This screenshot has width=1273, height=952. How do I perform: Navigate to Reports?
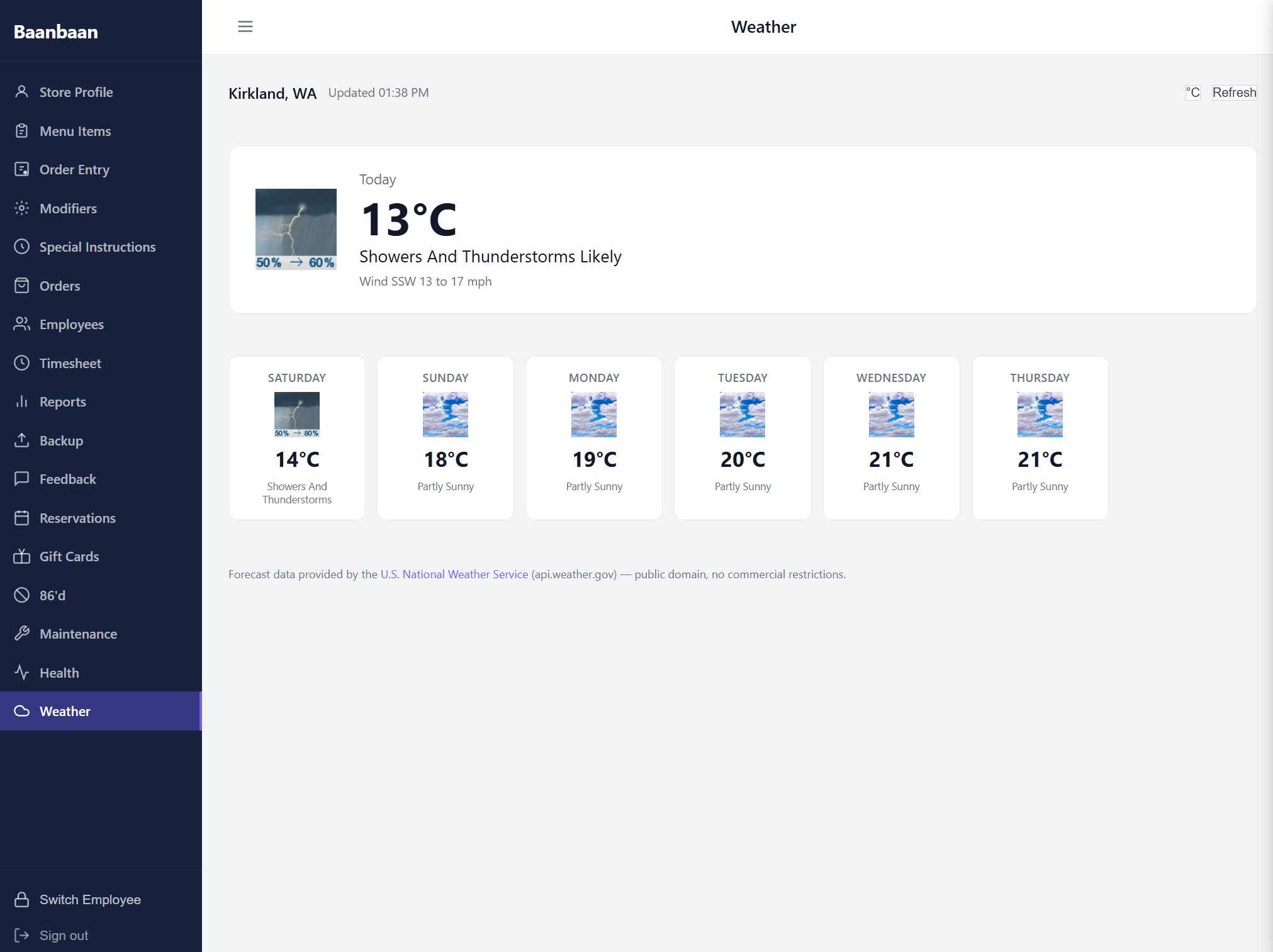[101, 401]
